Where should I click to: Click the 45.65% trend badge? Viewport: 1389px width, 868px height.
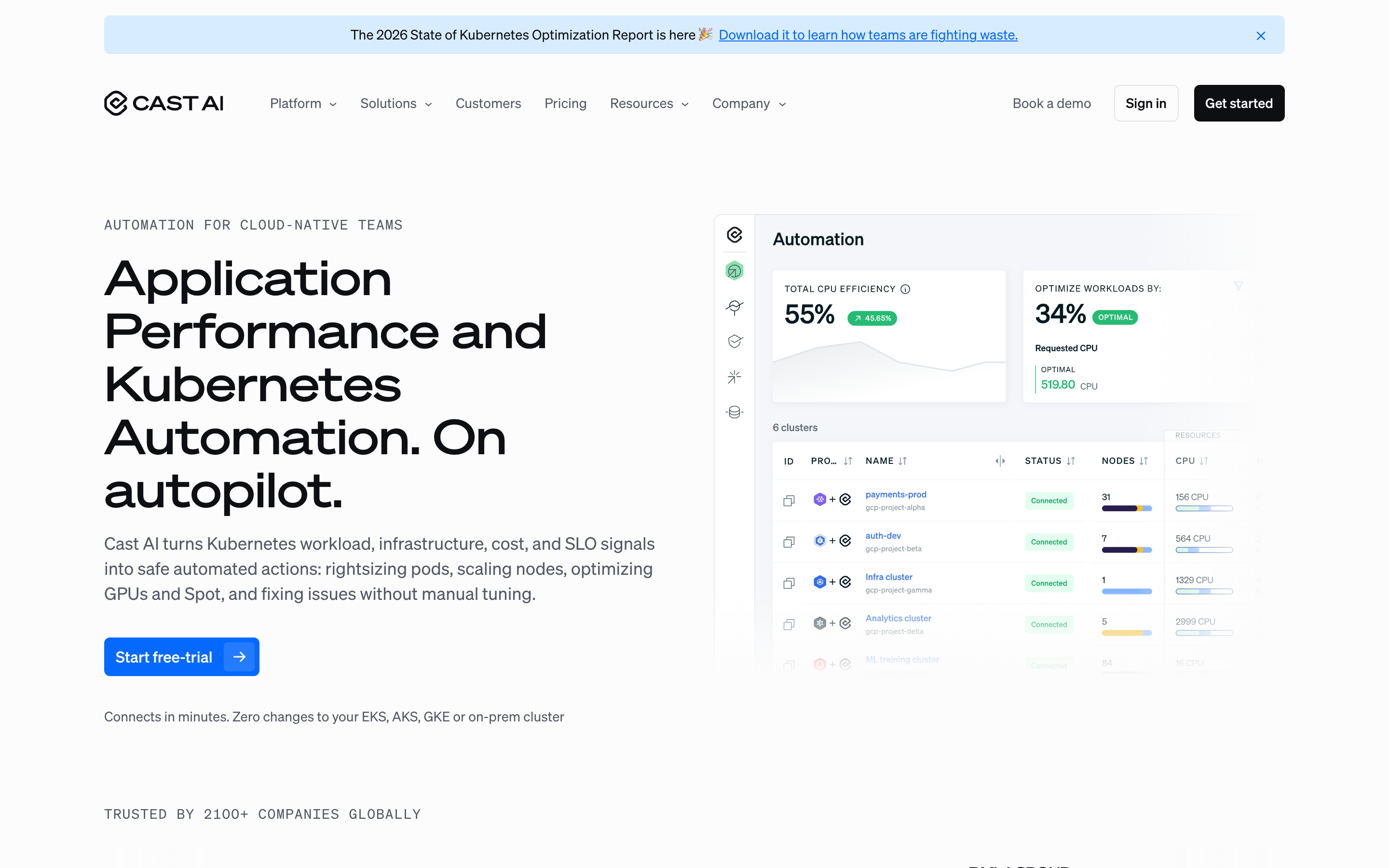click(x=872, y=318)
